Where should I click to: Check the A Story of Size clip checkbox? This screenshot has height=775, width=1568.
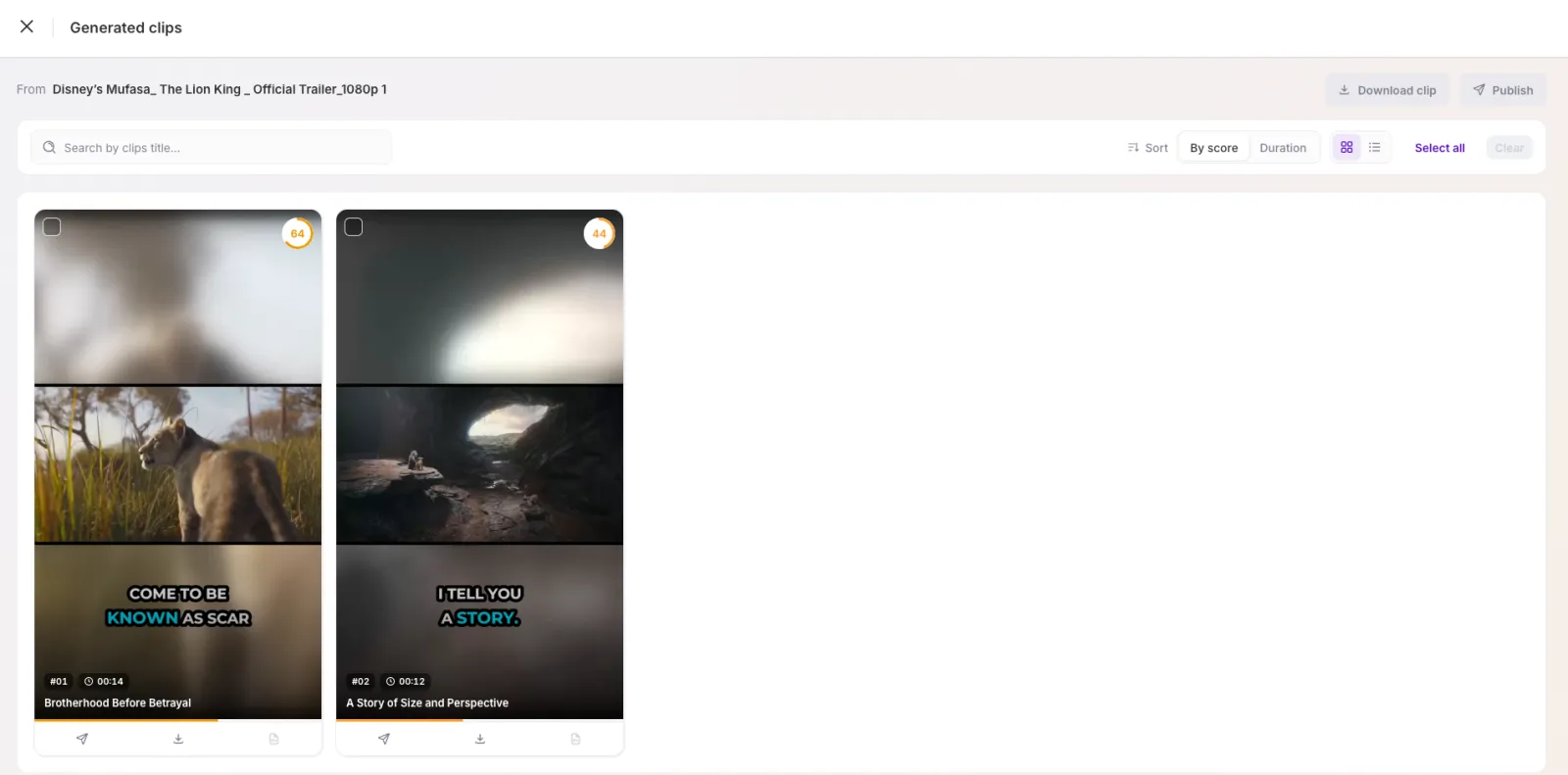click(354, 226)
